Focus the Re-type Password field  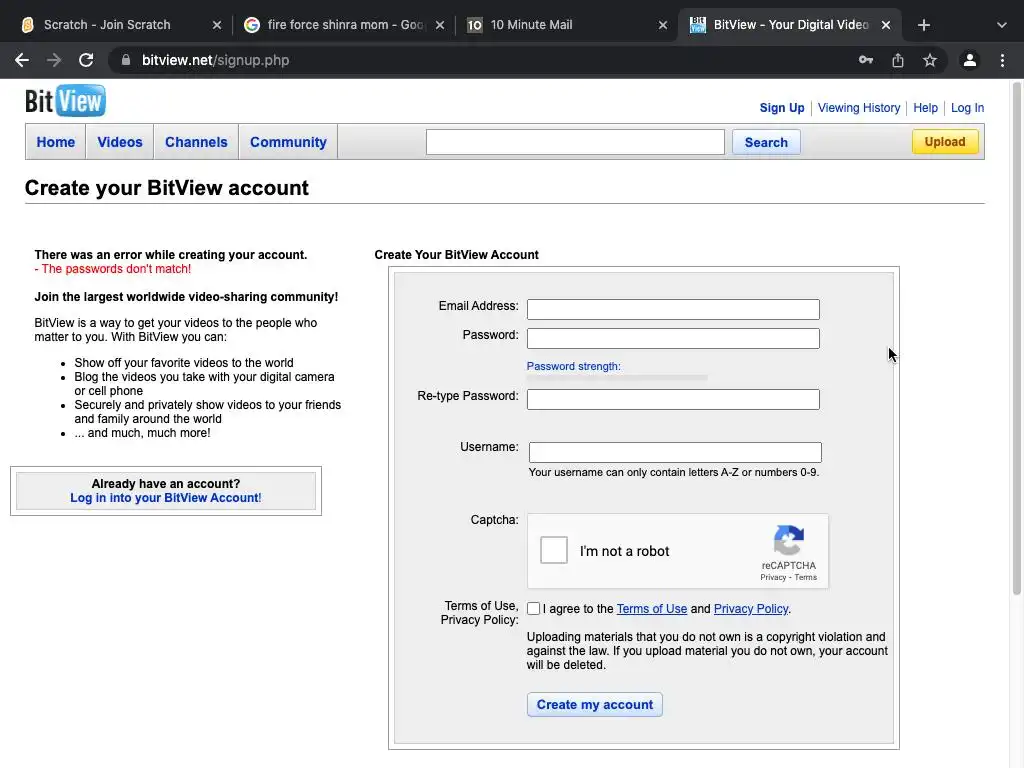[x=673, y=399]
